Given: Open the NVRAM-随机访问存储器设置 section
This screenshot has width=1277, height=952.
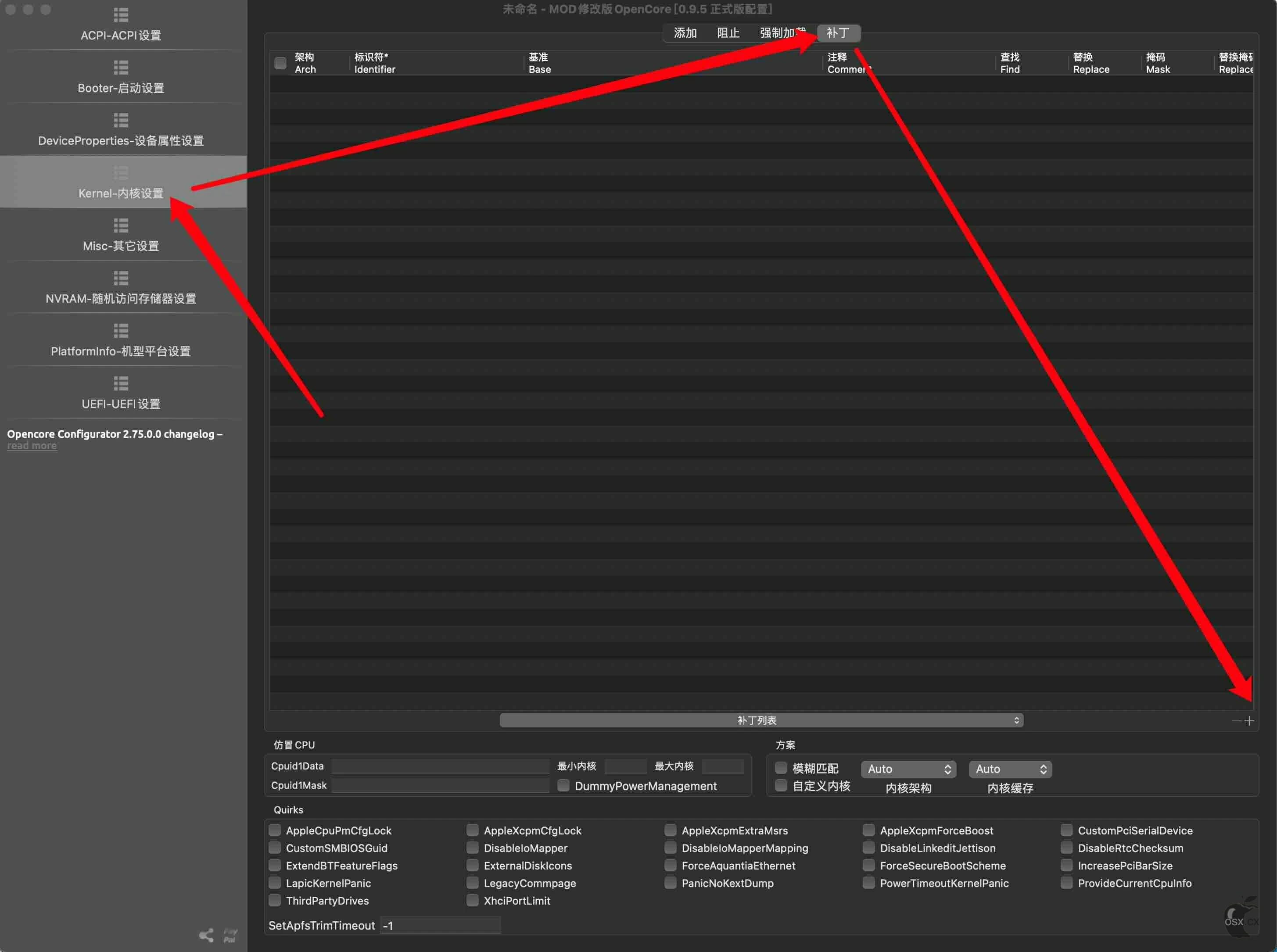Looking at the screenshot, I should (121, 287).
